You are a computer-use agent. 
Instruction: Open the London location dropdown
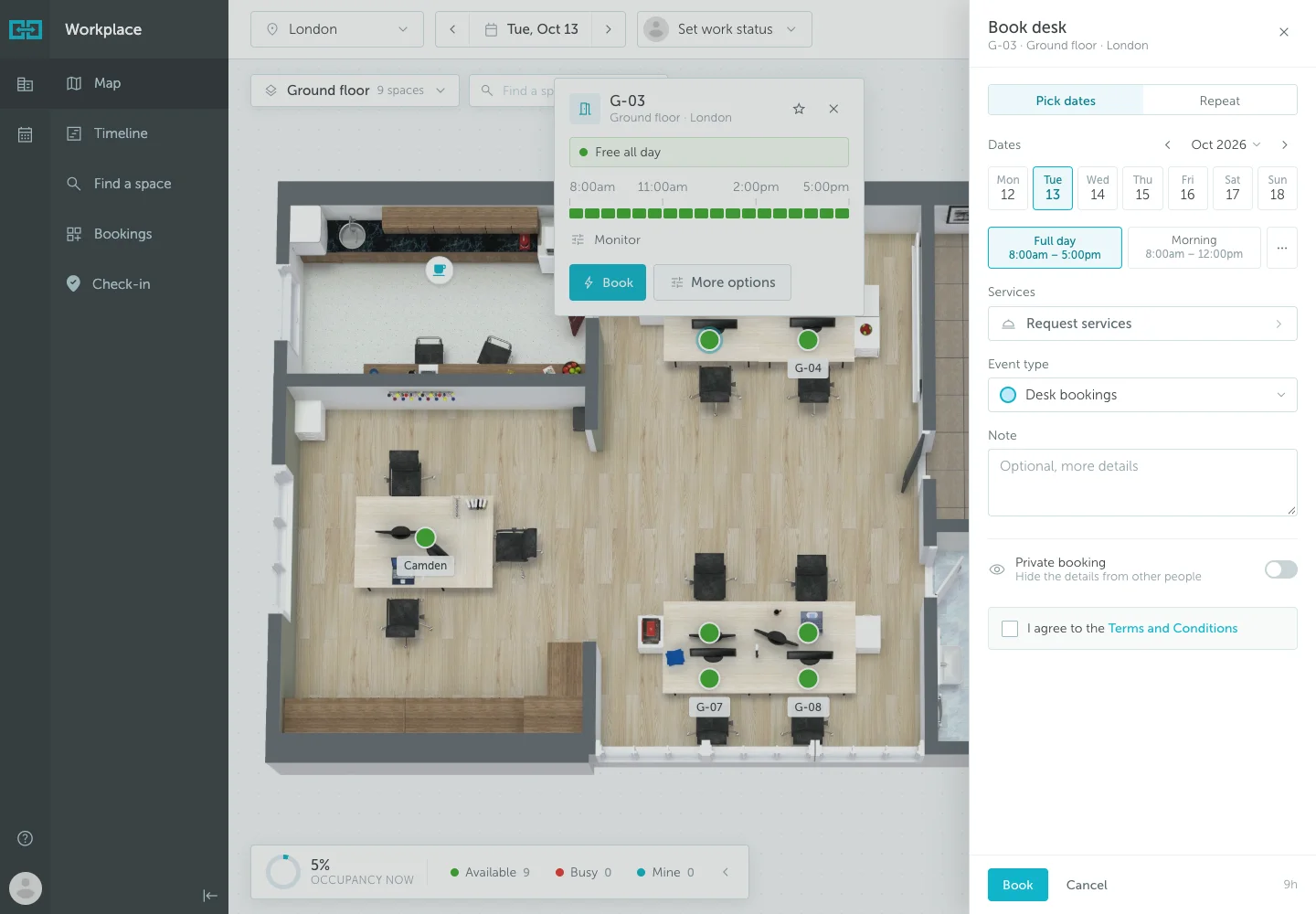click(337, 29)
